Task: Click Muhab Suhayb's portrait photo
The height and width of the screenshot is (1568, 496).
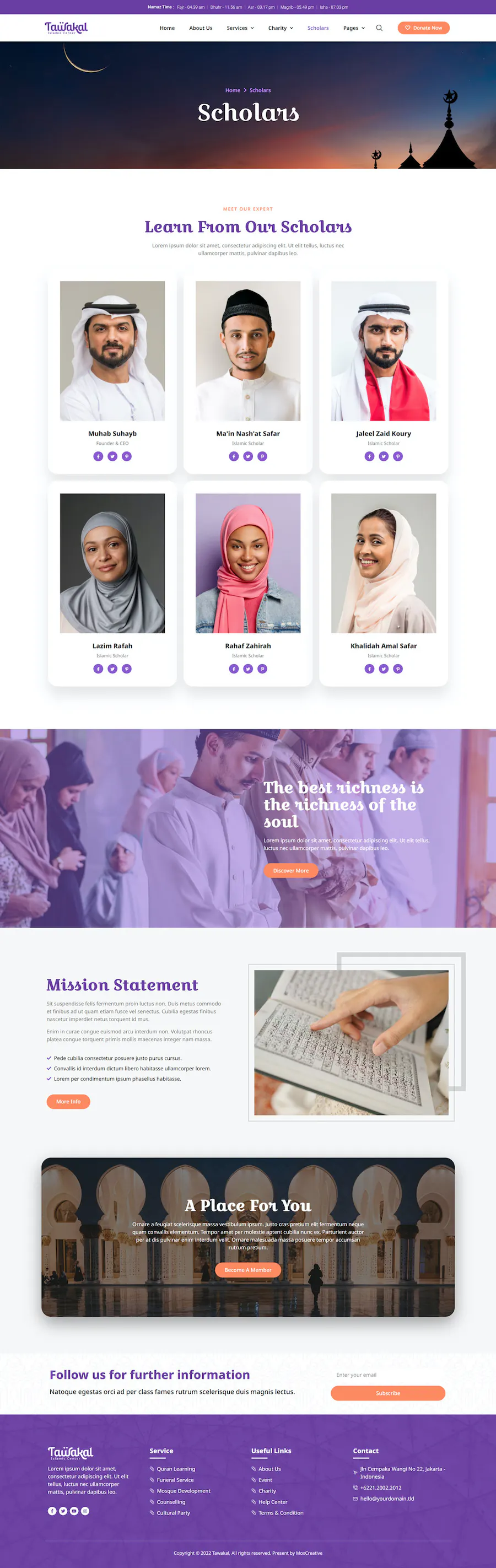Action: pyautogui.click(x=112, y=351)
